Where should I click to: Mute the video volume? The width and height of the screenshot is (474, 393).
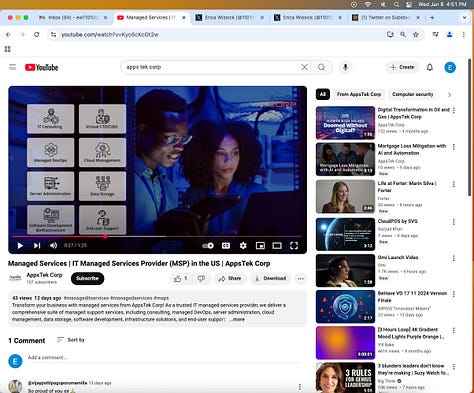53,246
